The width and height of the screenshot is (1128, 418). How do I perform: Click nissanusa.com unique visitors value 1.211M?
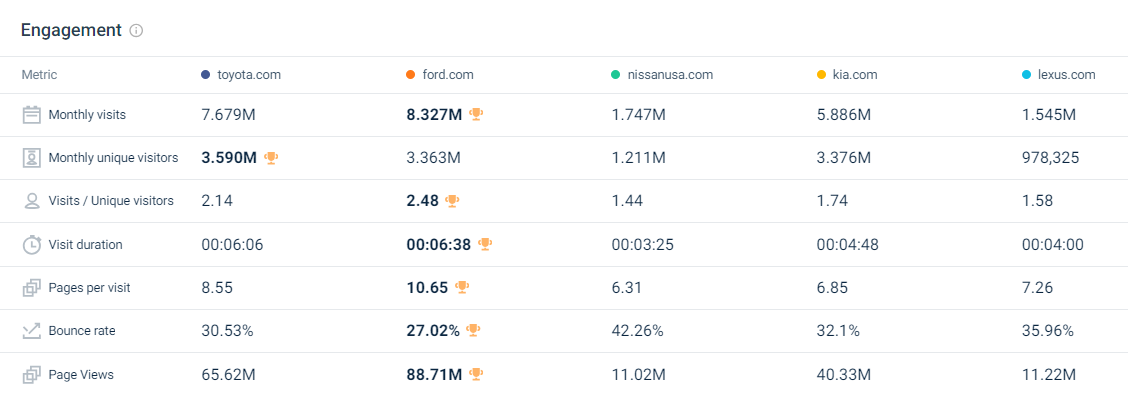coord(638,158)
